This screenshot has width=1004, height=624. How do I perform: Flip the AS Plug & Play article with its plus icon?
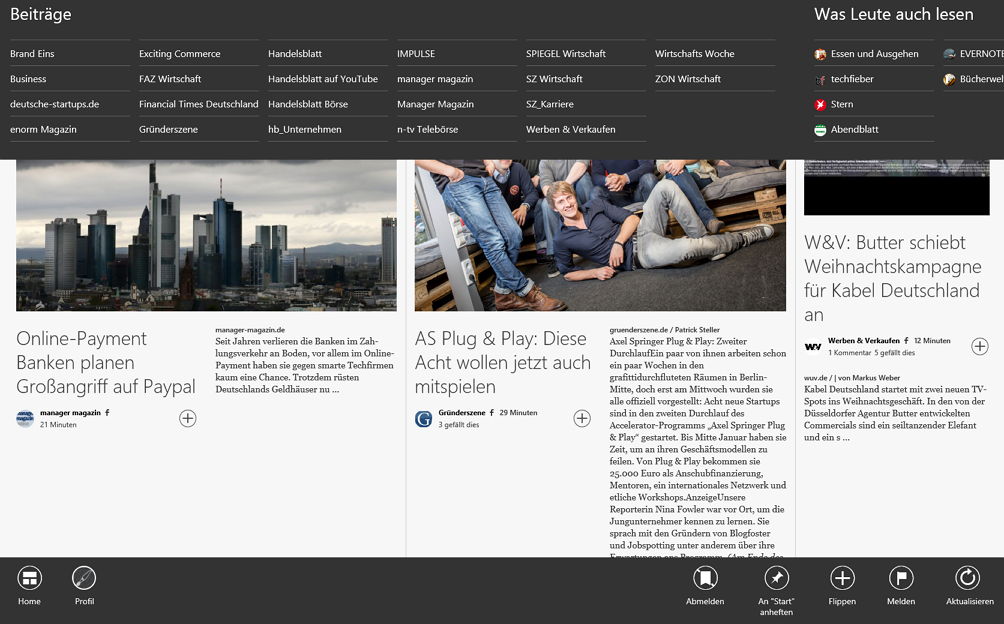[582, 419]
